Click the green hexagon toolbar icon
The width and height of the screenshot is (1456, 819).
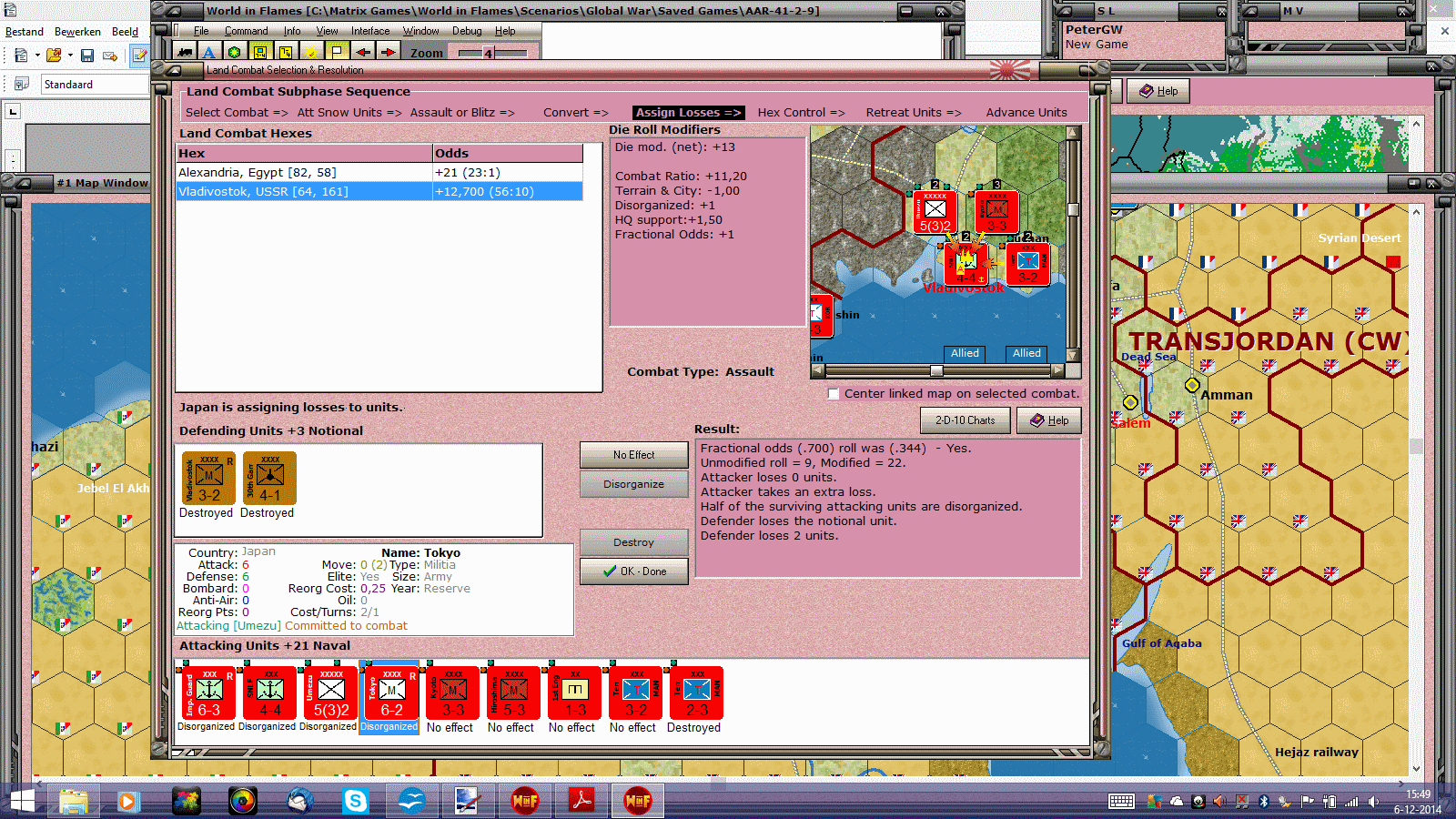tap(235, 52)
